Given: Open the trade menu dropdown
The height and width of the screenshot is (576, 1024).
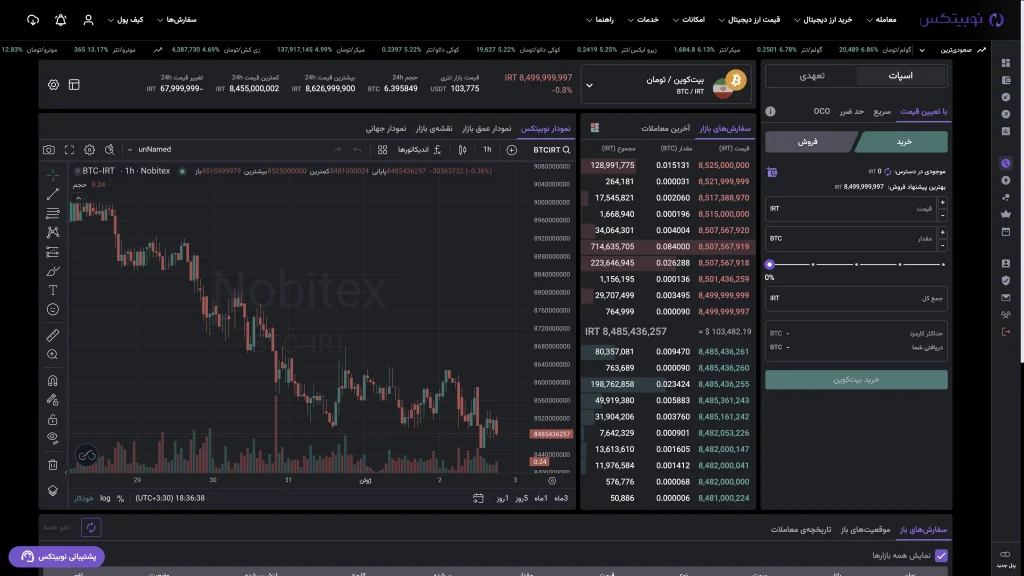Looking at the screenshot, I should pos(882,20).
